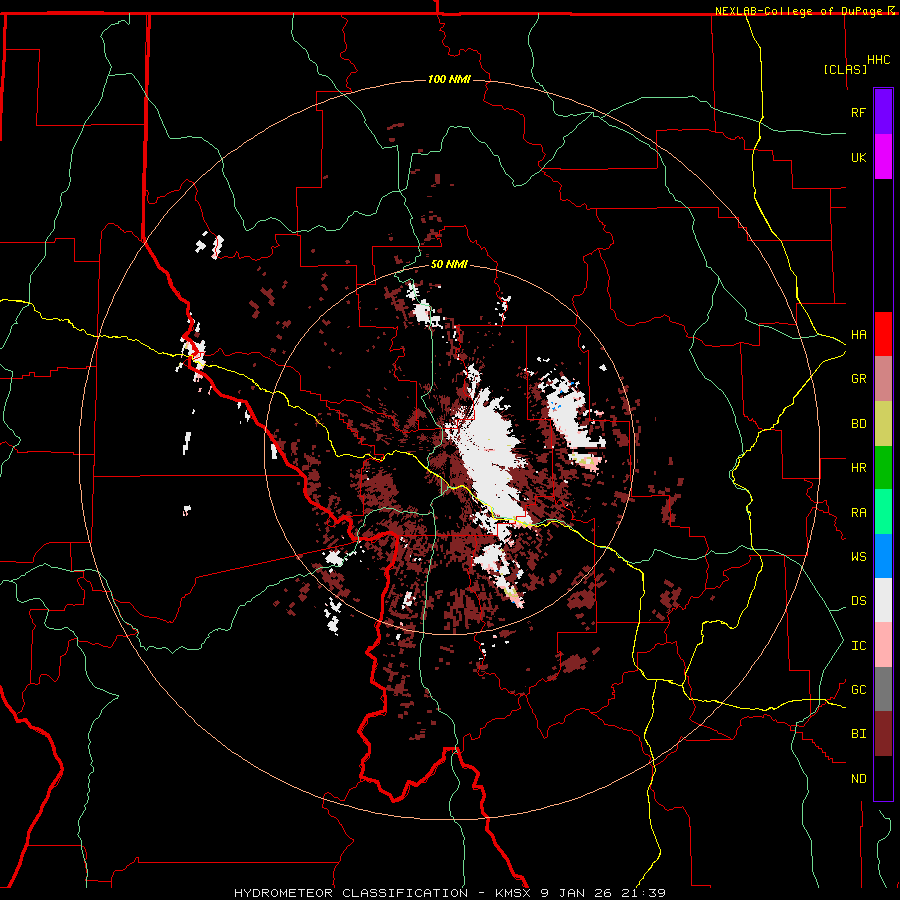Click the [CLAS] units label
This screenshot has height=900, width=900.
pyautogui.click(x=845, y=69)
